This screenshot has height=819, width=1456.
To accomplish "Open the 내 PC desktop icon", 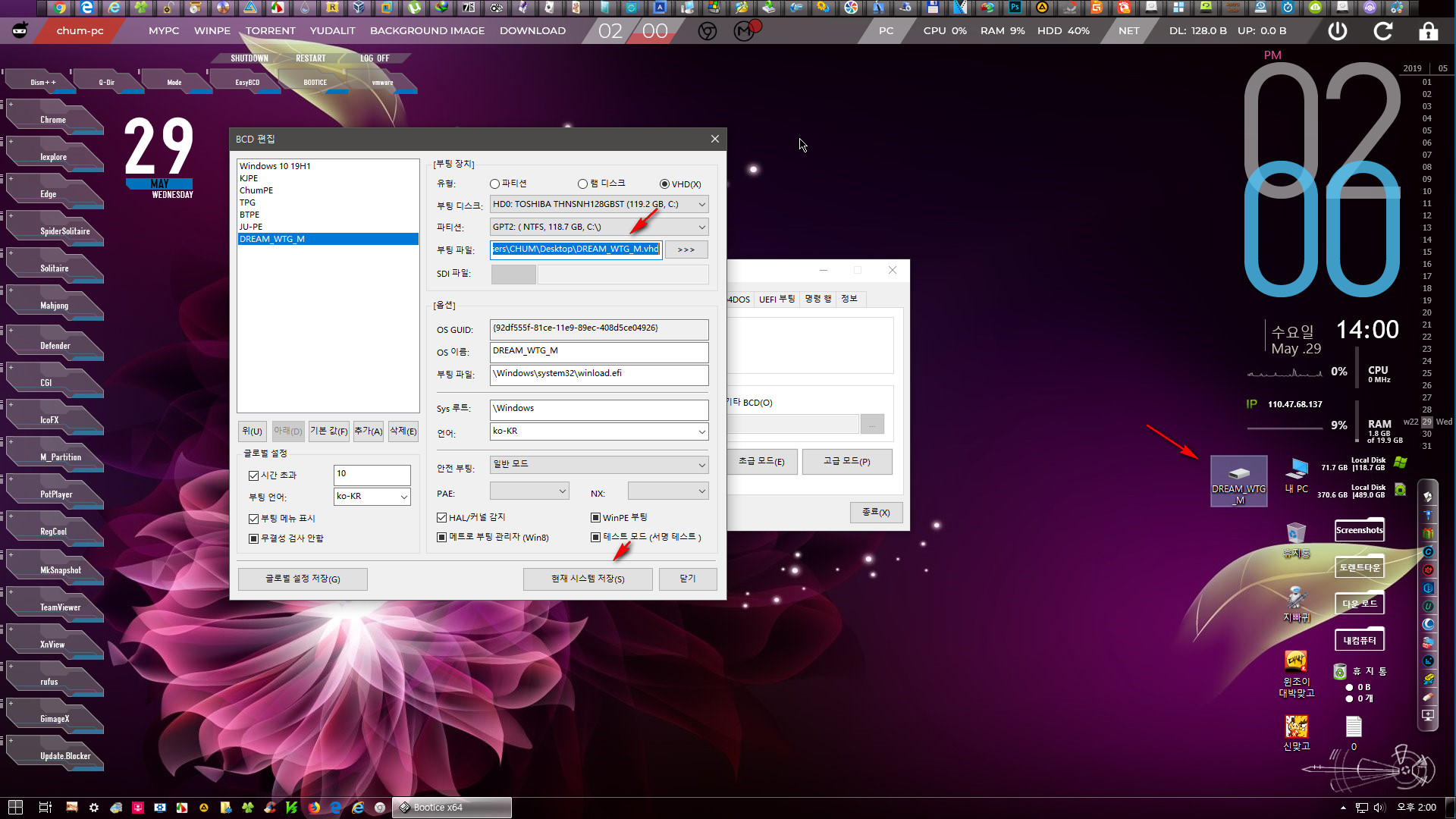I will (x=1296, y=476).
